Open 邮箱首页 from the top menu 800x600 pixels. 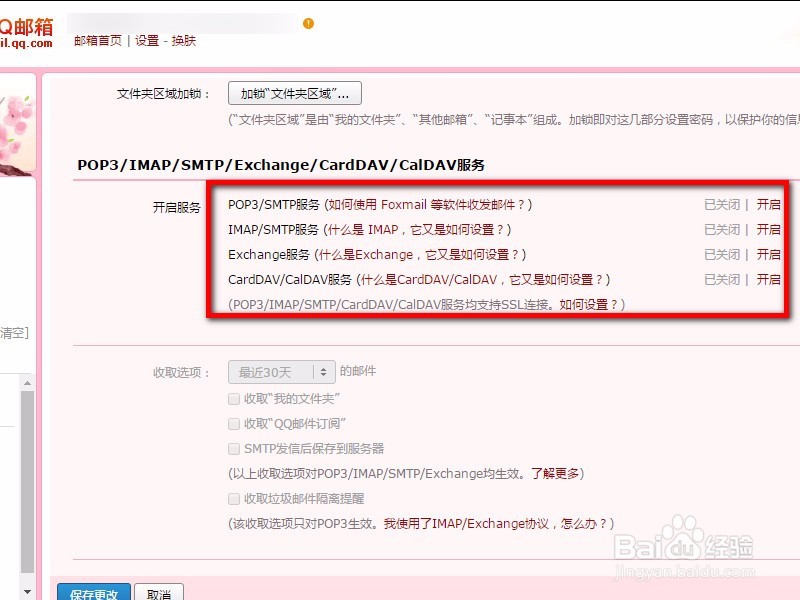(96, 43)
